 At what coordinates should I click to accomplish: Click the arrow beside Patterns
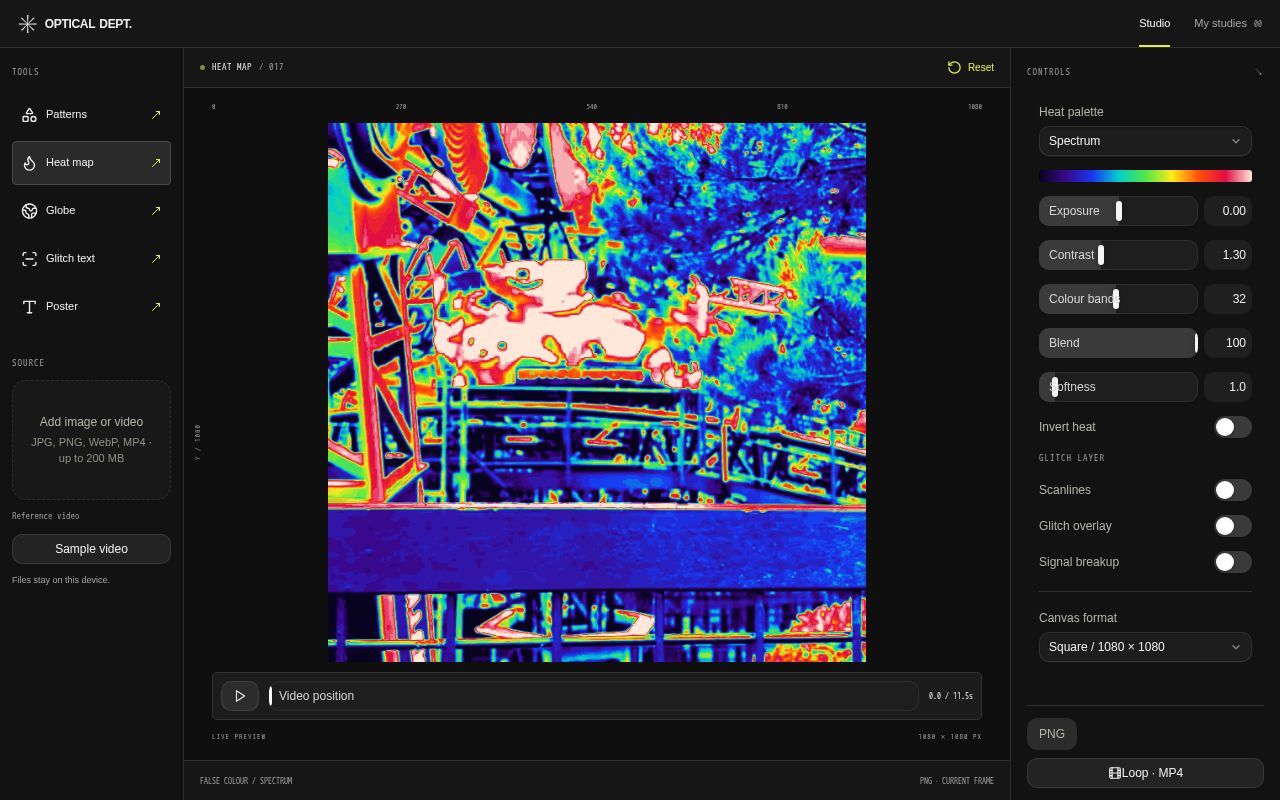click(156, 115)
